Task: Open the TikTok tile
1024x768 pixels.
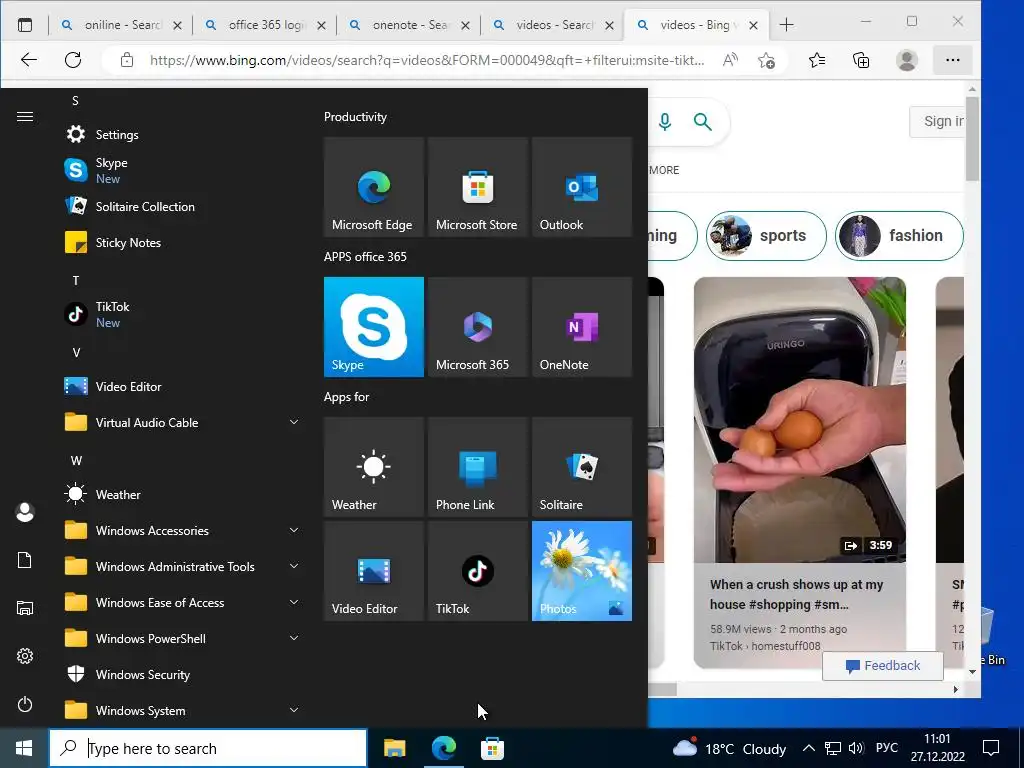Action: pyautogui.click(x=477, y=571)
